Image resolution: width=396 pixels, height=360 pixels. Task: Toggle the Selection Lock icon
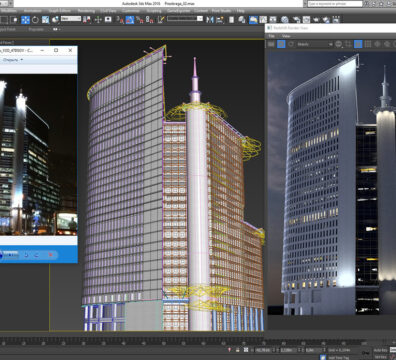pyautogui.click(x=237, y=350)
